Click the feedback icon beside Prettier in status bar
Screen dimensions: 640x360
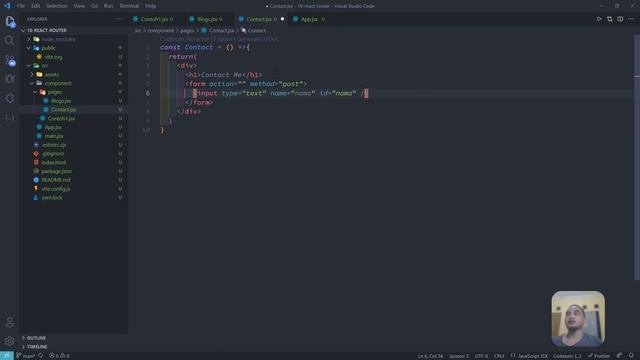619,356
